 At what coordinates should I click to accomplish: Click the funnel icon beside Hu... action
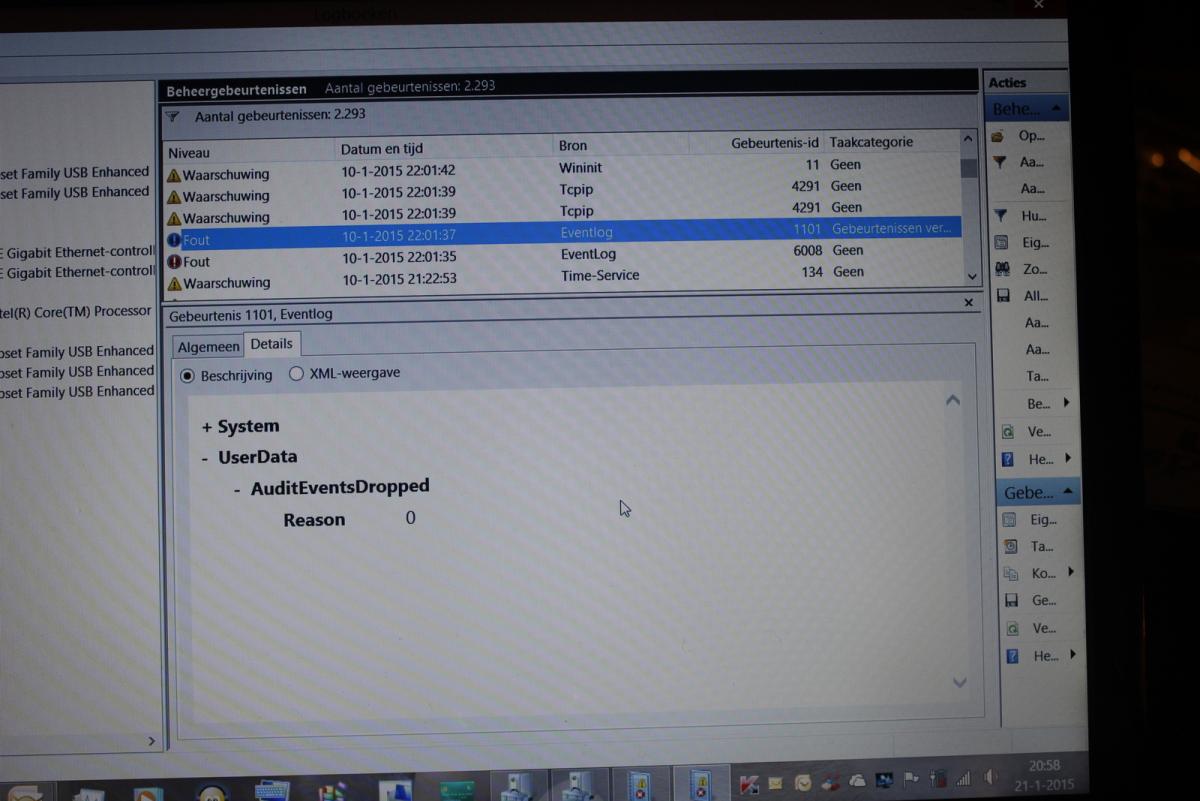(1000, 215)
